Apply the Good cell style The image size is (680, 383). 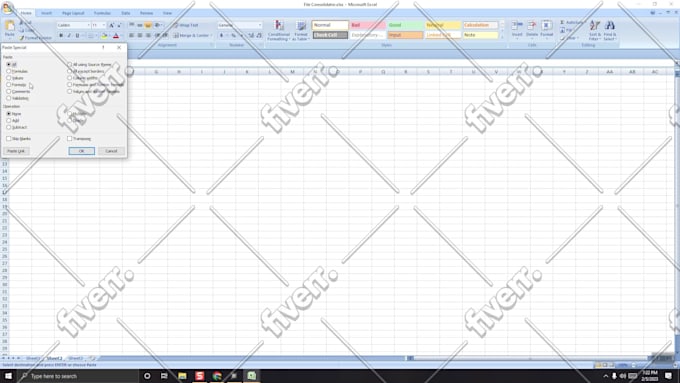[x=405, y=25]
